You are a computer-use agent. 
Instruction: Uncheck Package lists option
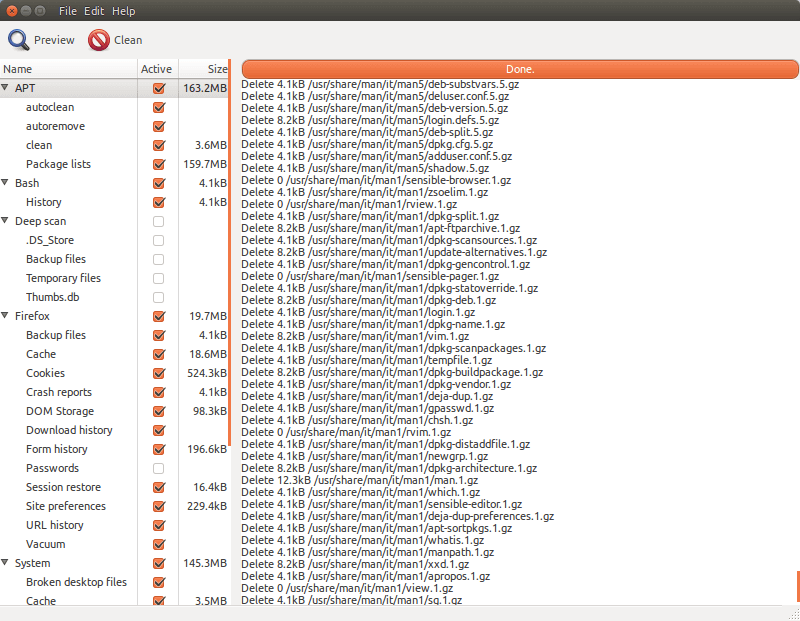pos(159,164)
